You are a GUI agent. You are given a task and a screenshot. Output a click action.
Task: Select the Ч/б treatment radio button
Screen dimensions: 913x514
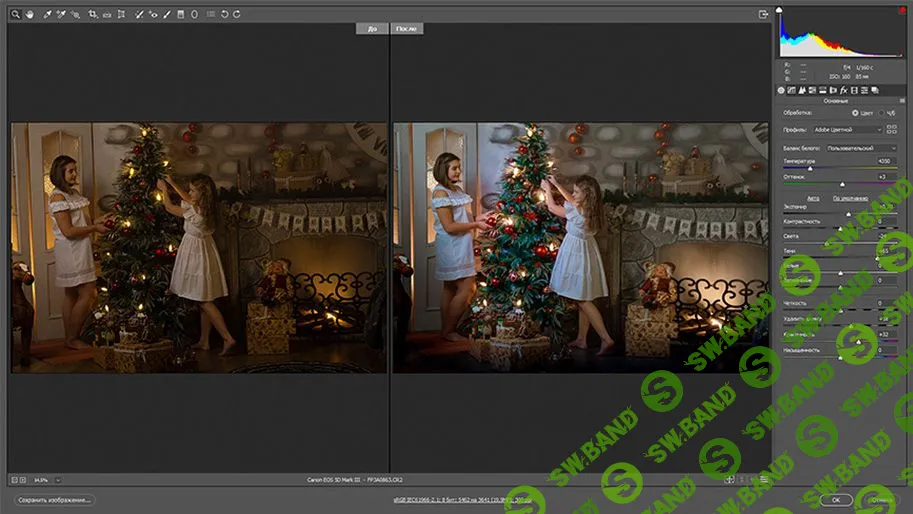click(x=882, y=113)
